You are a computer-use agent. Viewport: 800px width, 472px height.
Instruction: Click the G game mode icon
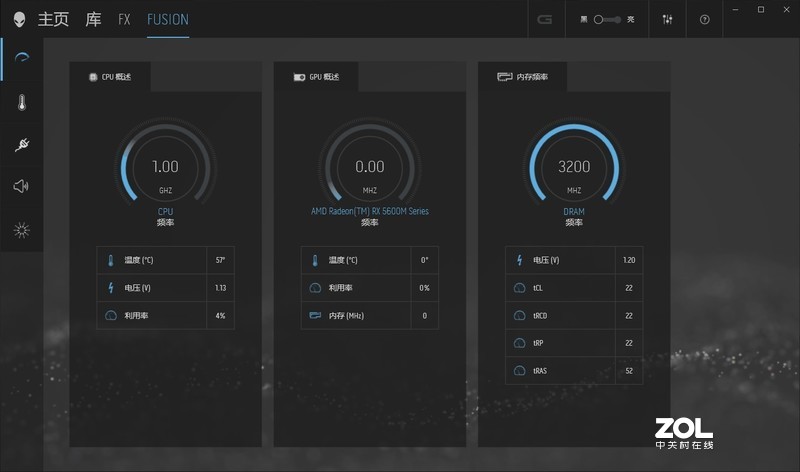(x=545, y=19)
